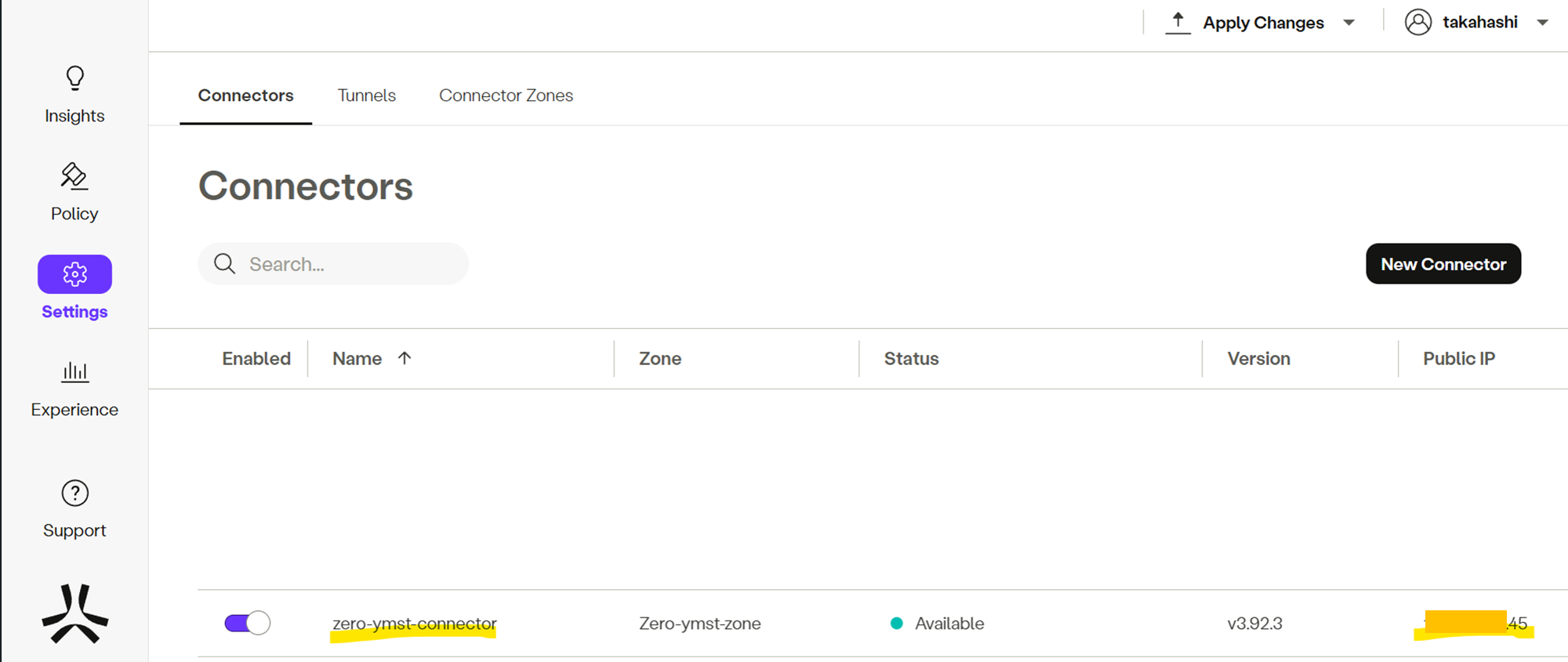Click the Apply Changes upload icon
This screenshot has width=1568, height=662.
(1178, 23)
